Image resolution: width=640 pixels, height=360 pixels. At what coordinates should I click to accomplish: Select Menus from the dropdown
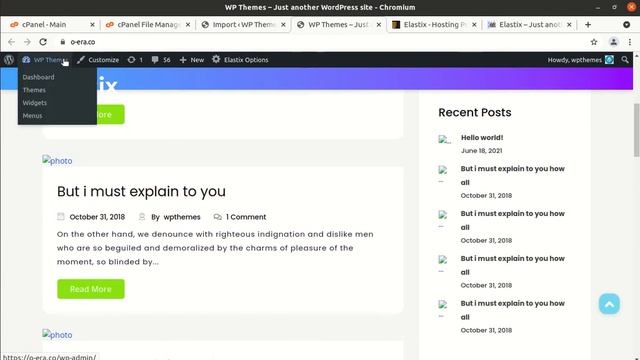tap(32, 116)
